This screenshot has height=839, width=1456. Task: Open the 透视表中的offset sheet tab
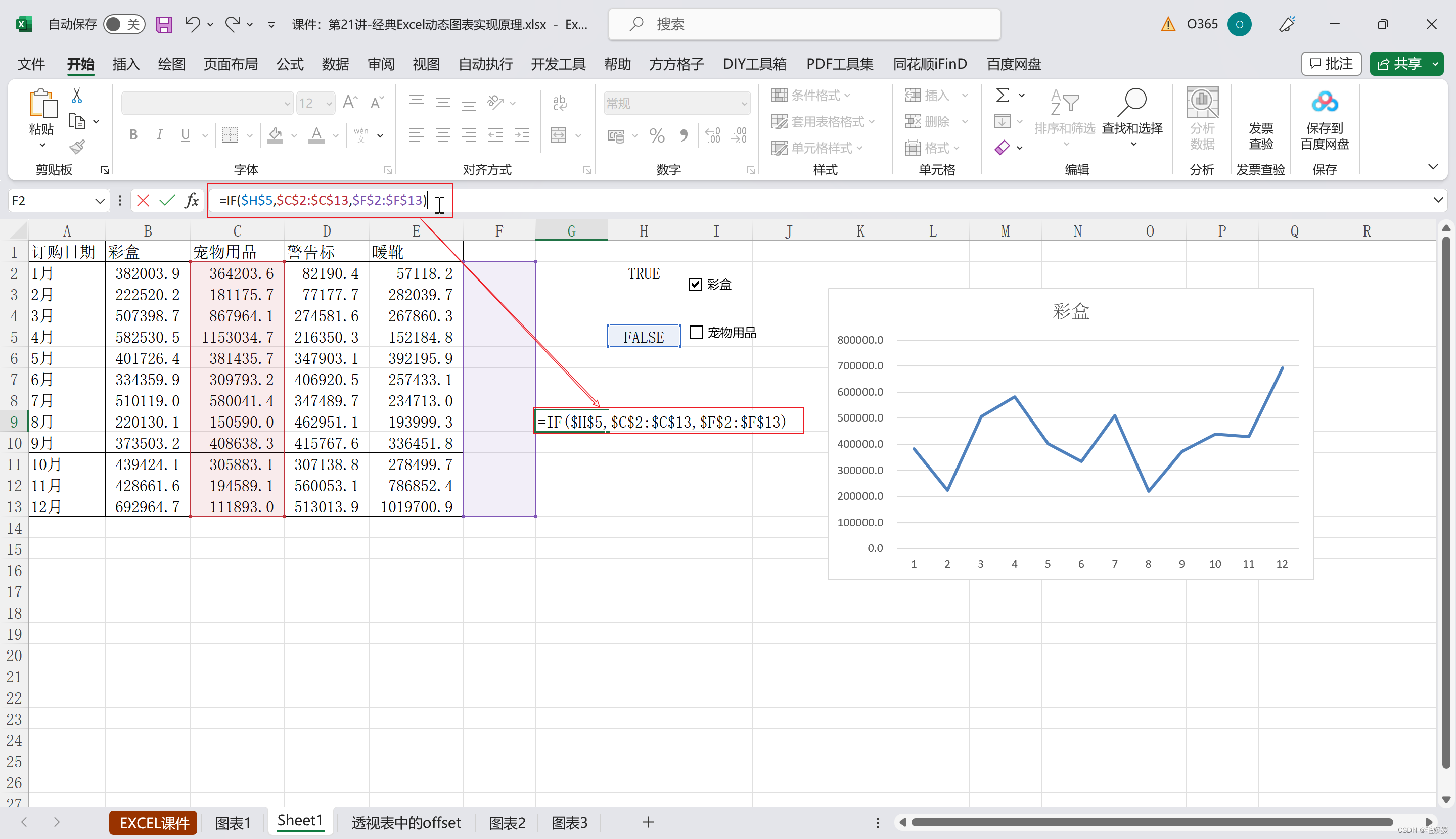[406, 823]
